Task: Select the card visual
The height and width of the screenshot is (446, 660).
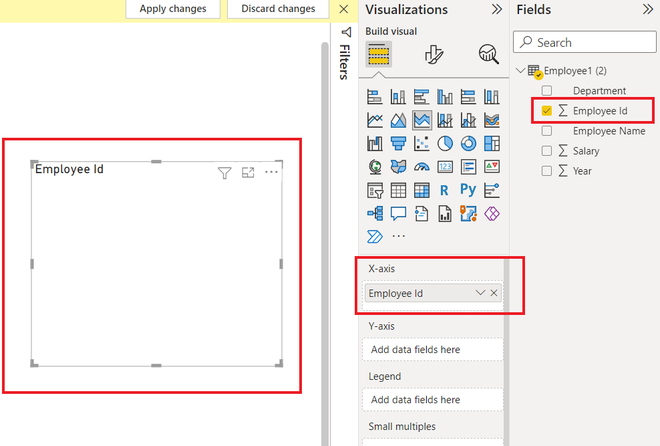Action: coord(445,167)
